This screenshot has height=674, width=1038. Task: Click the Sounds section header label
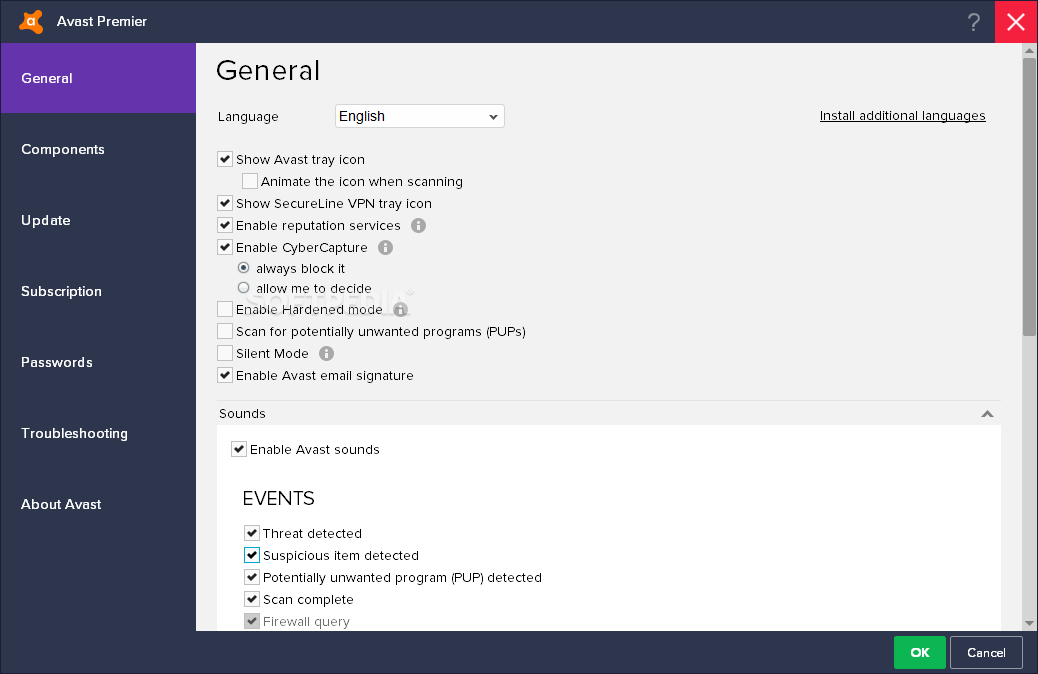[242, 414]
